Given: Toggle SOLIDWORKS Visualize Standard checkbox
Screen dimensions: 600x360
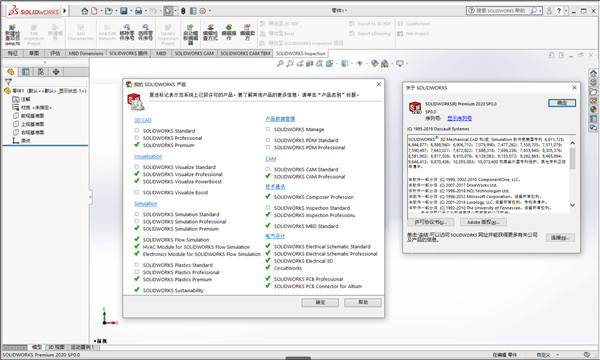Looking at the screenshot, I should click(137, 167).
